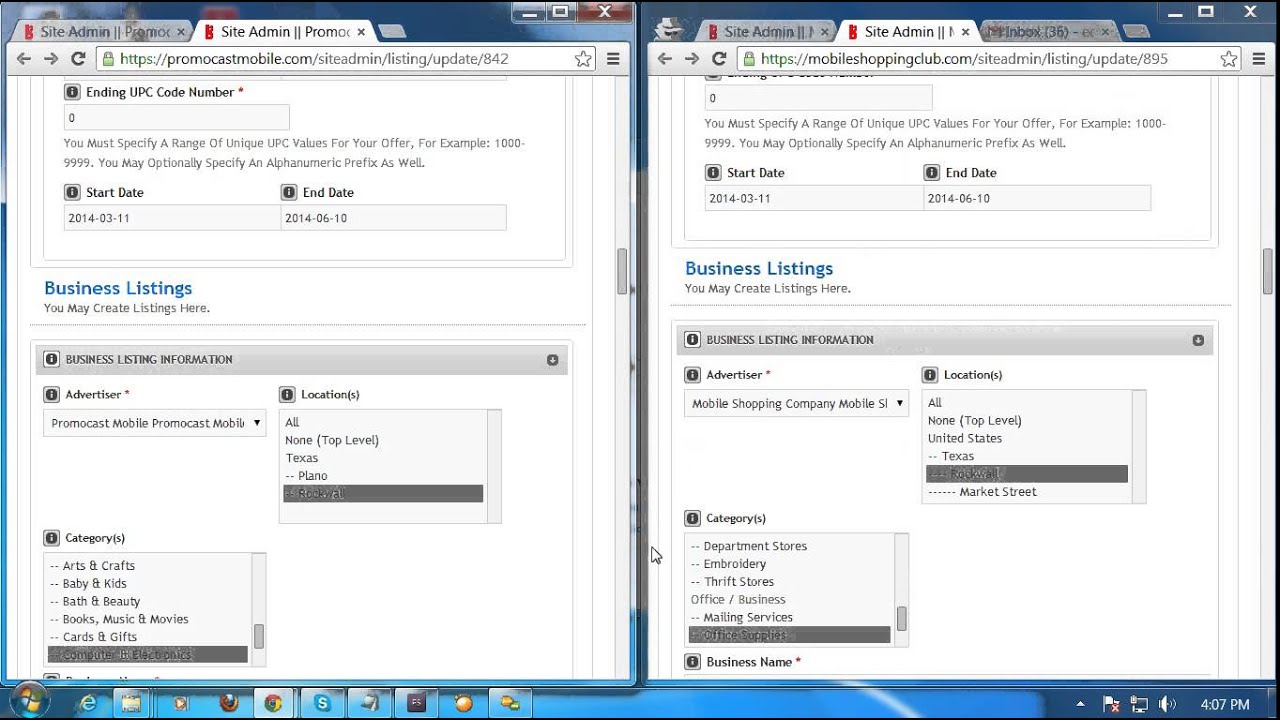Click Location(s) info icon in promocastmobile window
Image resolution: width=1280 pixels, height=720 pixels.
[287, 394]
